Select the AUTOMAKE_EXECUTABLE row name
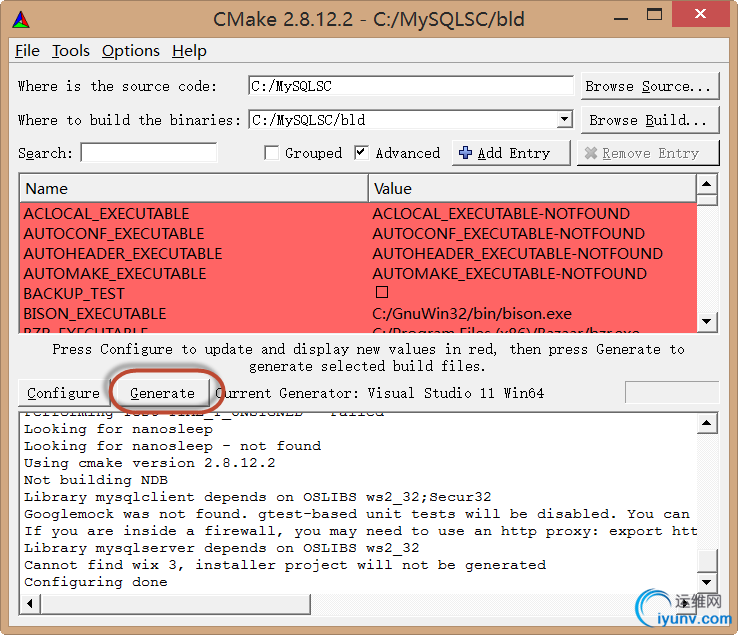 (x=115, y=274)
